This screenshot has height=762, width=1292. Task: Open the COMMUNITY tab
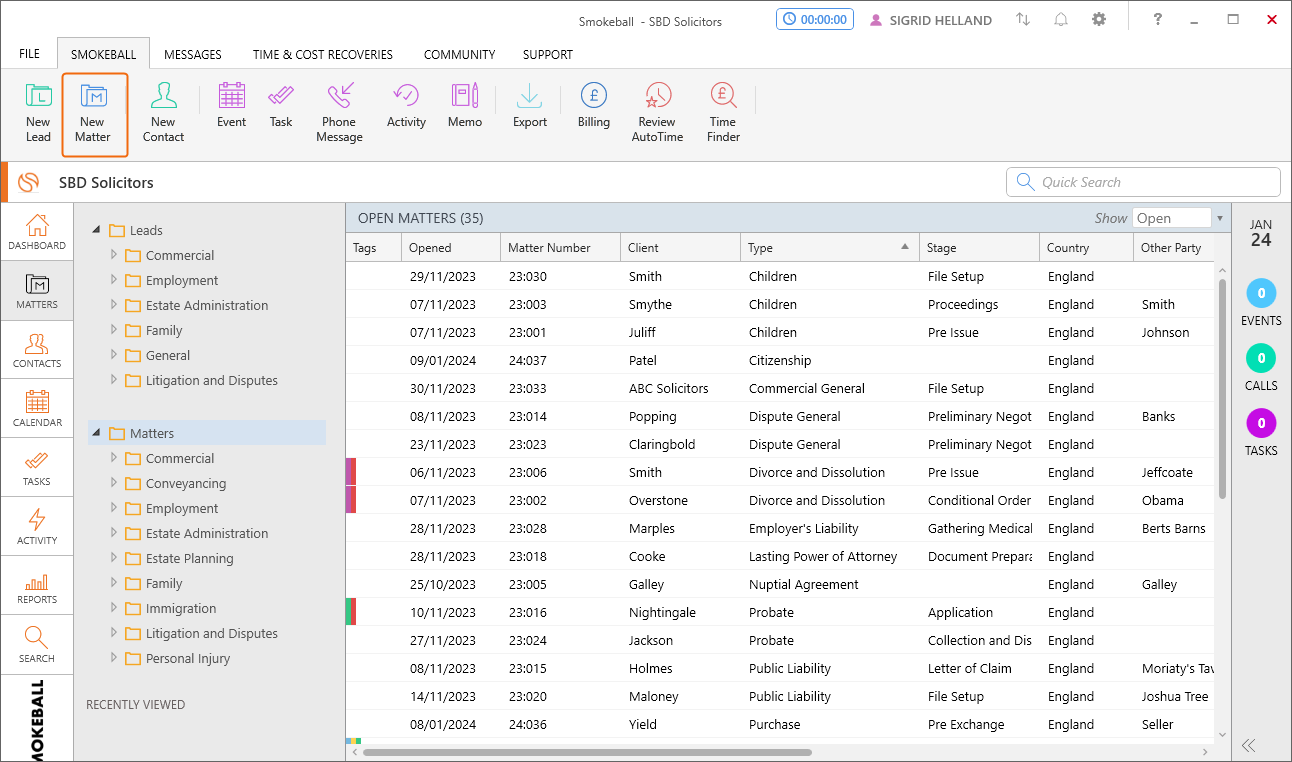[x=459, y=54]
